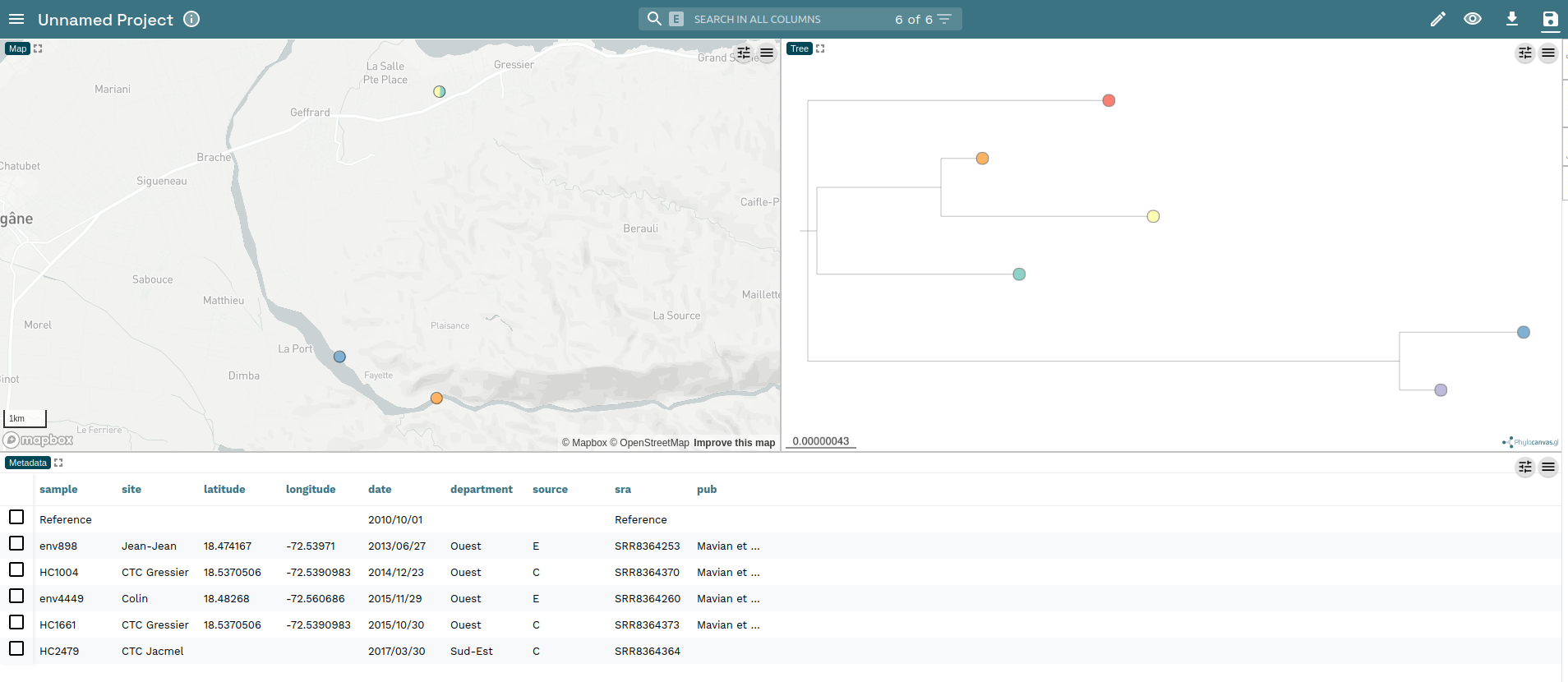Click the pencil edit icon
This screenshot has width=1568, height=682.
(x=1437, y=19)
